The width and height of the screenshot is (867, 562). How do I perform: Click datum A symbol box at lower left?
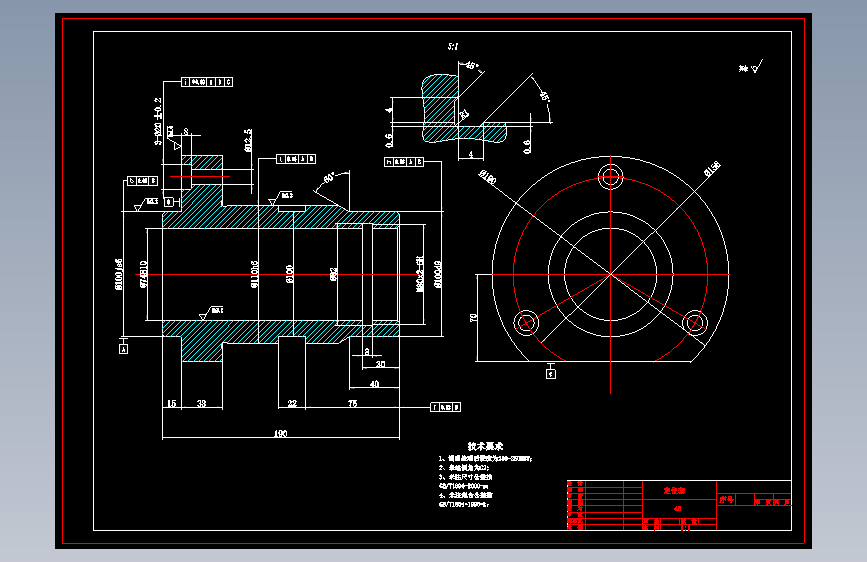click(123, 349)
